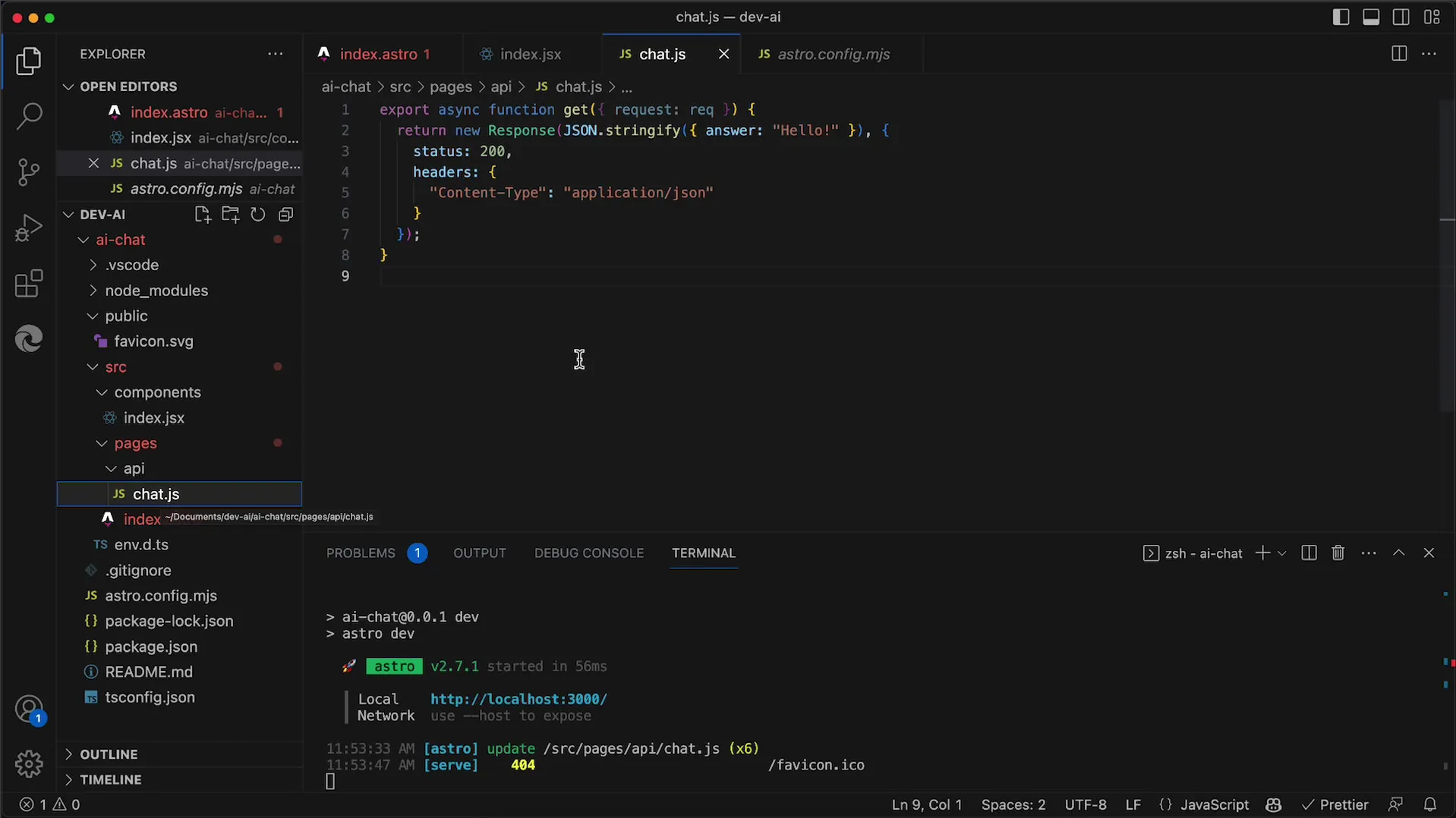This screenshot has height=818, width=1456.
Task: Collapse all folders in Explorer
Action: tap(285, 215)
